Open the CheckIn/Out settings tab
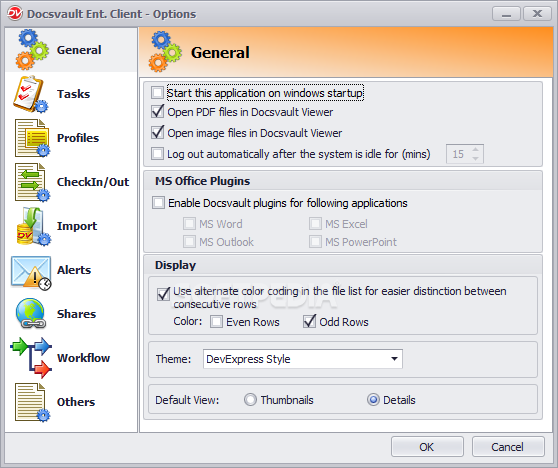 pyautogui.click(x=71, y=182)
